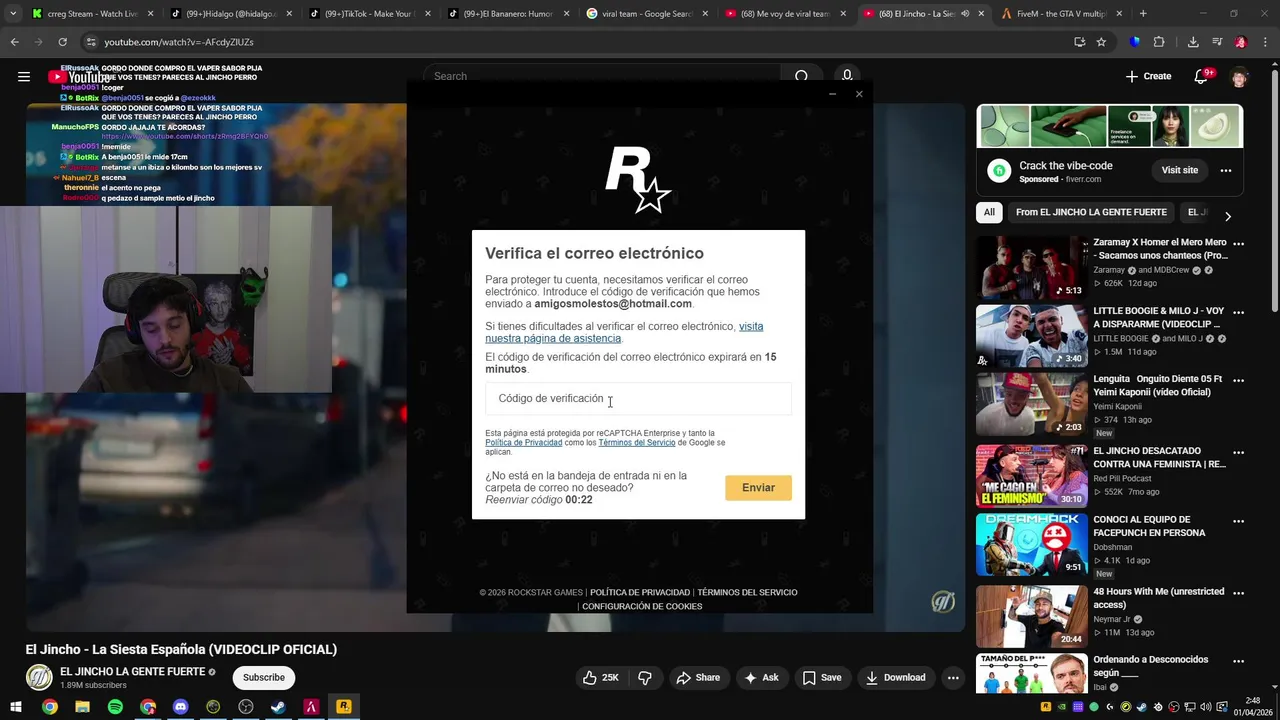1280x720 pixels.
Task: Select the All filter chip
Action: [989, 212]
